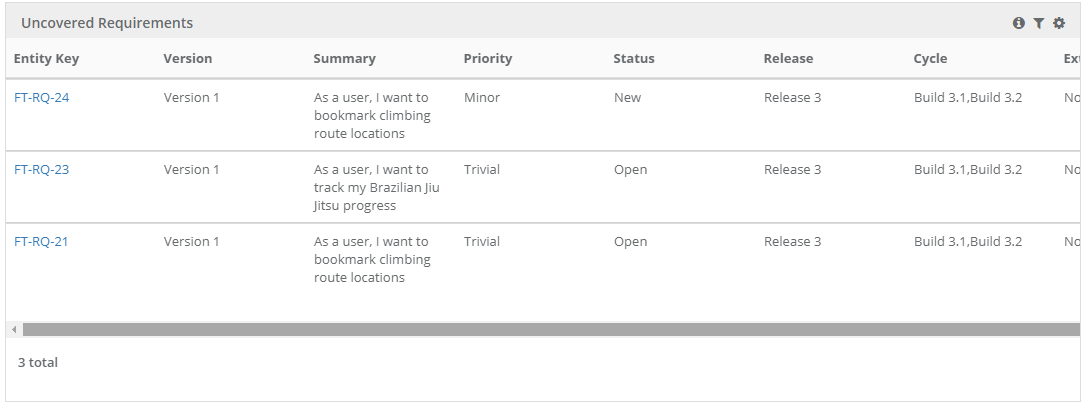This screenshot has width=1087, height=408.
Task: Click the info icon in panel header
Action: pos(1019,23)
